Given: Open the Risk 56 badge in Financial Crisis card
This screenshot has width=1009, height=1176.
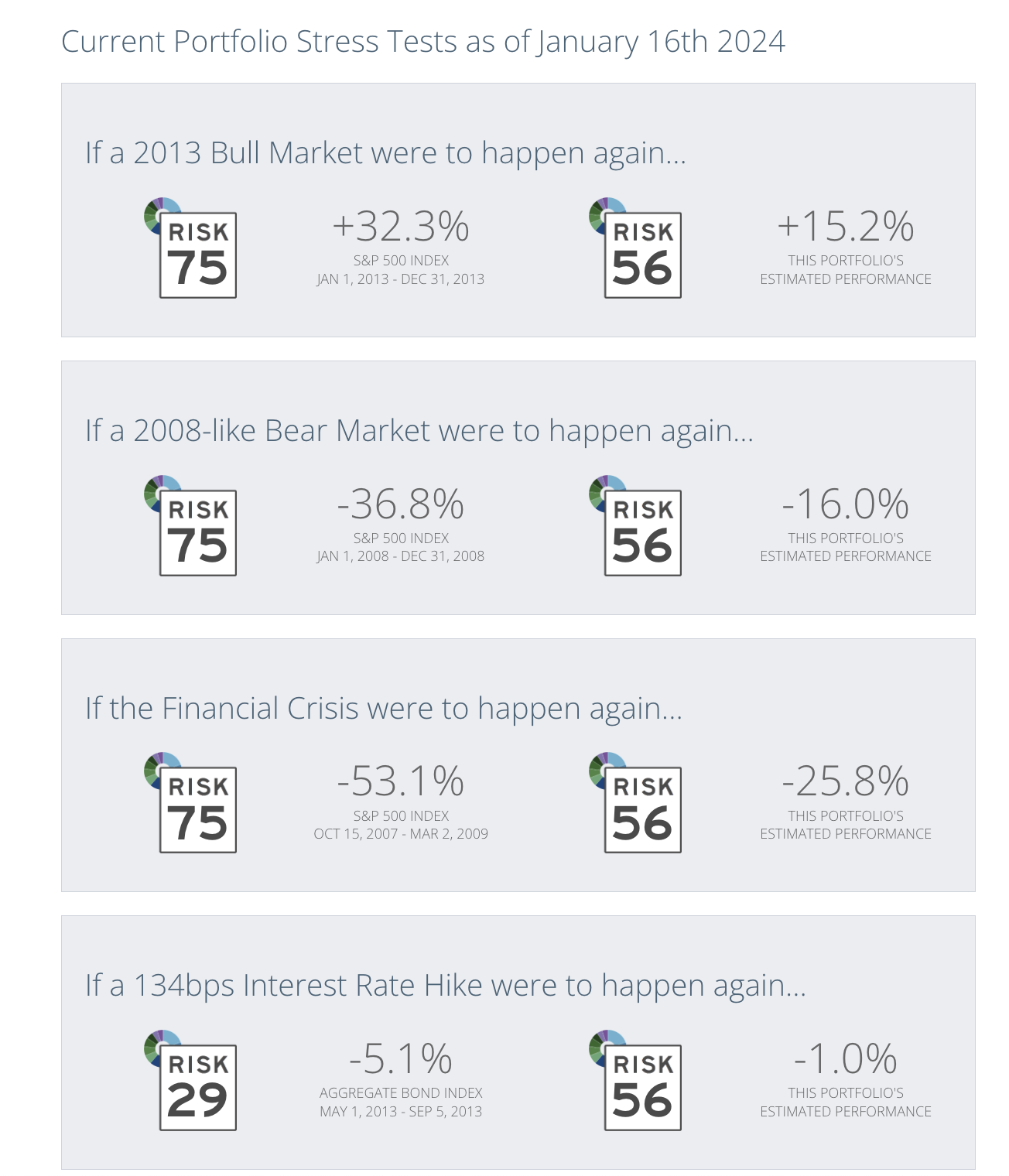Looking at the screenshot, I should click(x=641, y=809).
